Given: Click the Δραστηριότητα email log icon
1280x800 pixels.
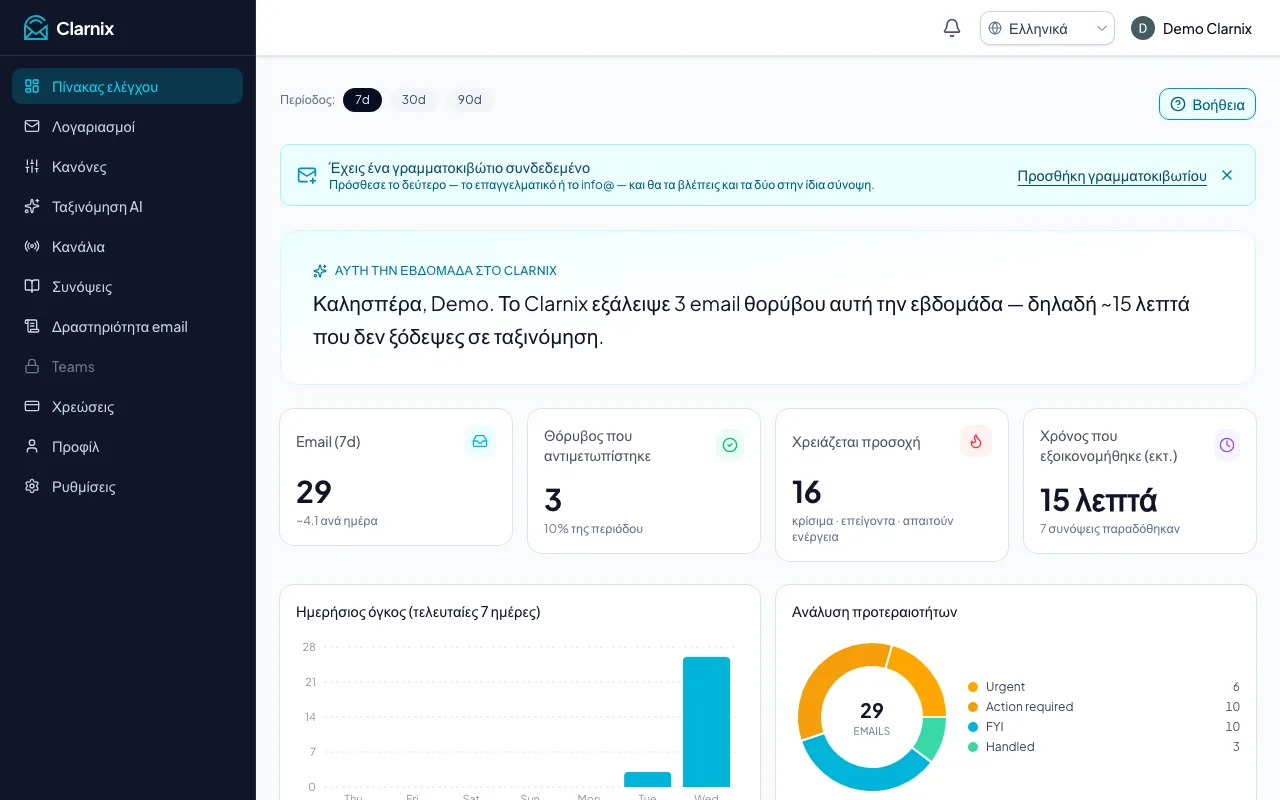Looking at the screenshot, I should click(32, 326).
